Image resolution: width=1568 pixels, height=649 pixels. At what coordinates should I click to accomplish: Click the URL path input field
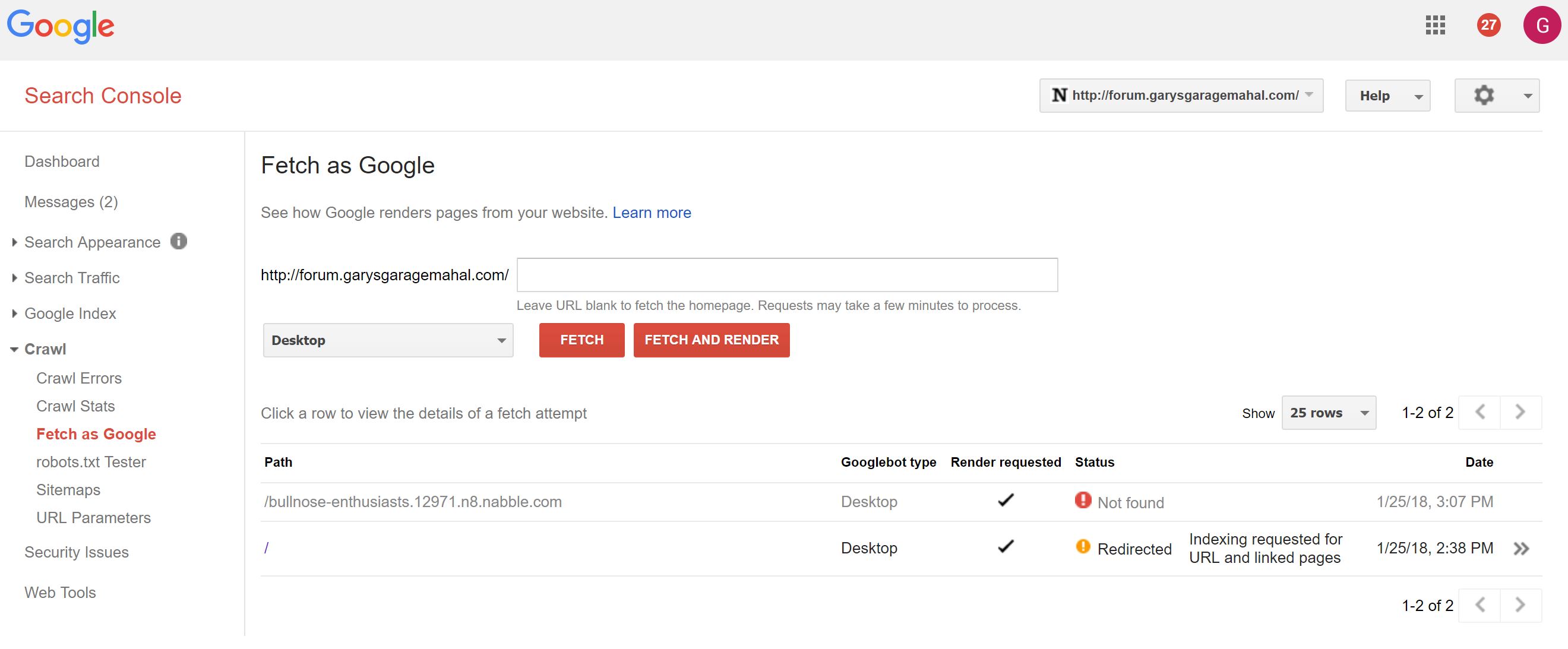786,275
